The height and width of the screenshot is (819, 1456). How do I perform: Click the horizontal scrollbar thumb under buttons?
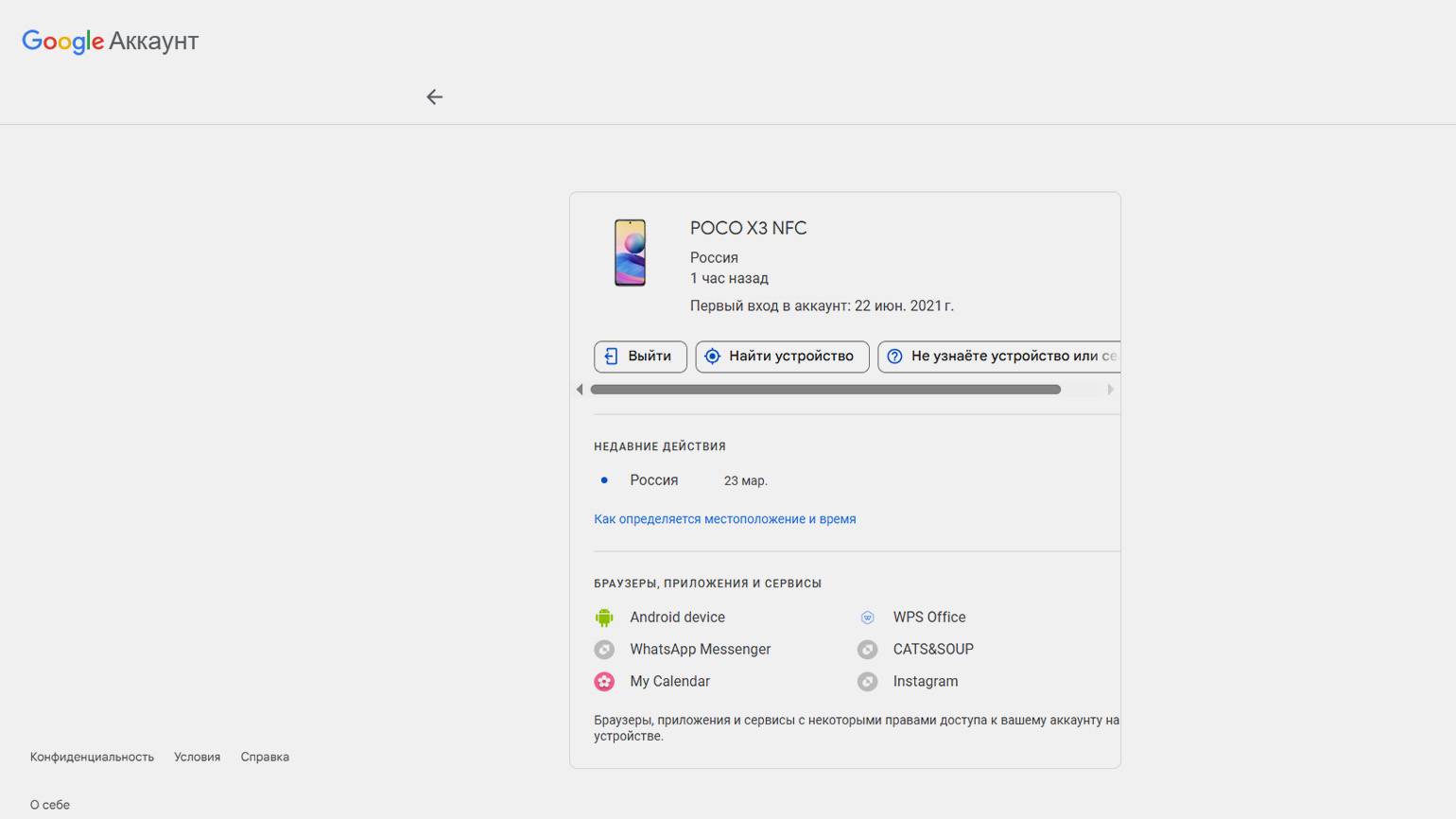pyautogui.click(x=825, y=390)
